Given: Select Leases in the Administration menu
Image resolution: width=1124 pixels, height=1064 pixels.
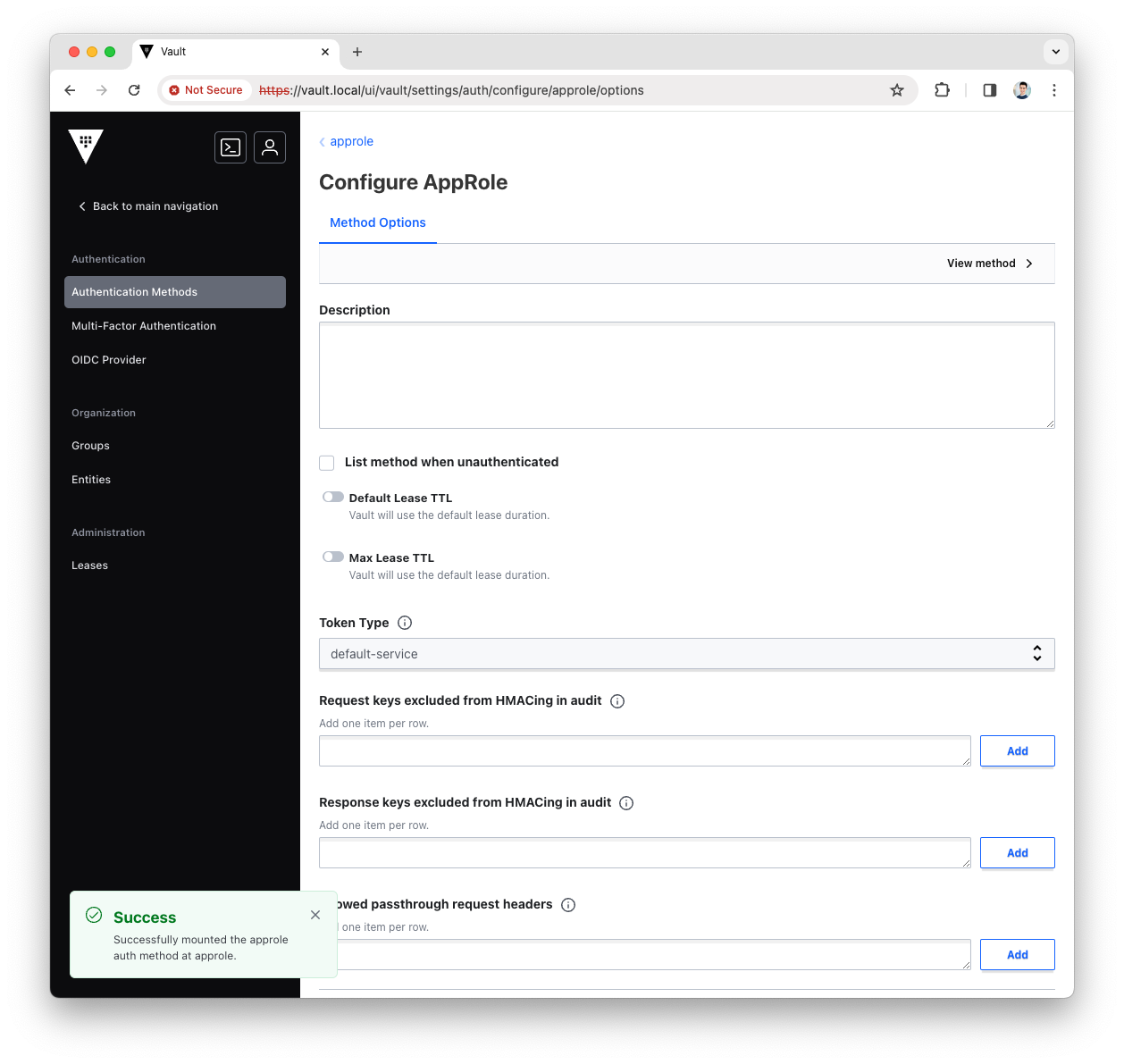Looking at the screenshot, I should (89, 565).
